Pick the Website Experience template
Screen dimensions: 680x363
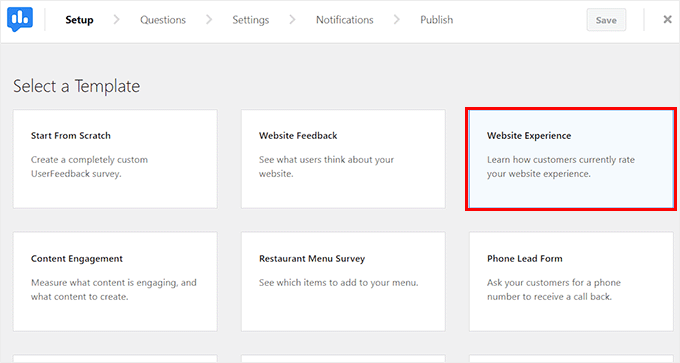(571, 159)
